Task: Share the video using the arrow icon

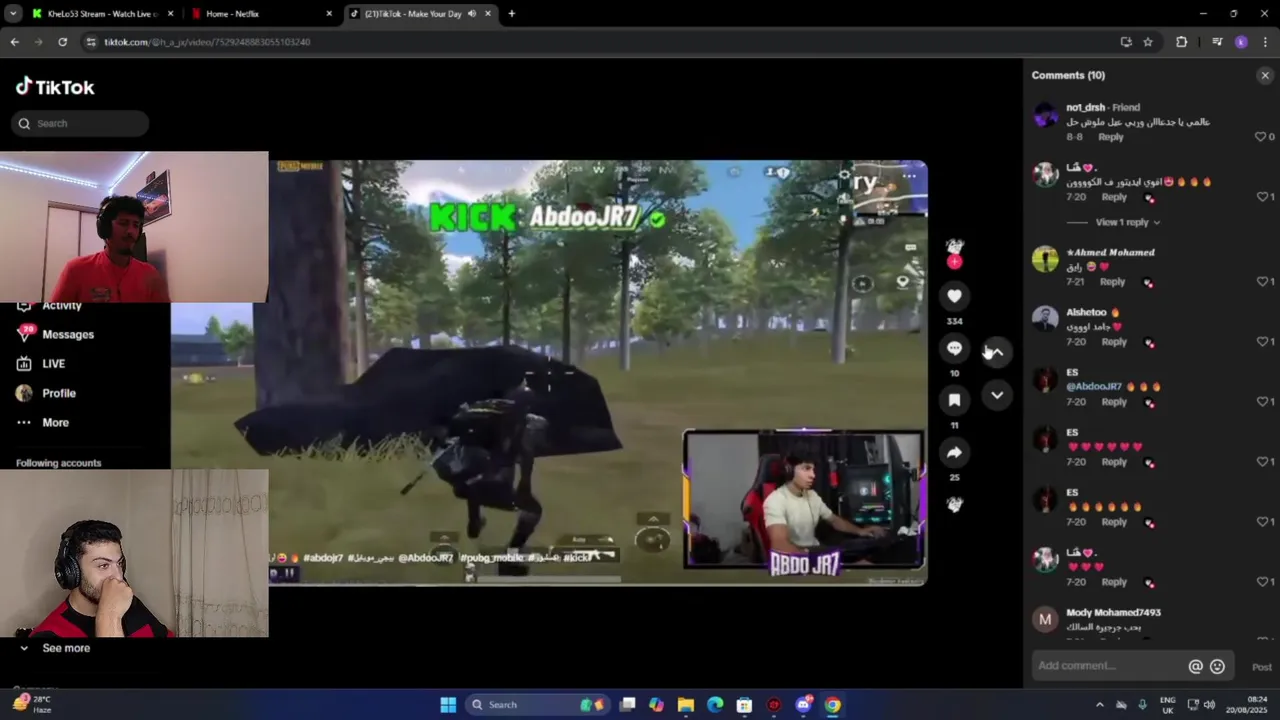Action: [954, 453]
